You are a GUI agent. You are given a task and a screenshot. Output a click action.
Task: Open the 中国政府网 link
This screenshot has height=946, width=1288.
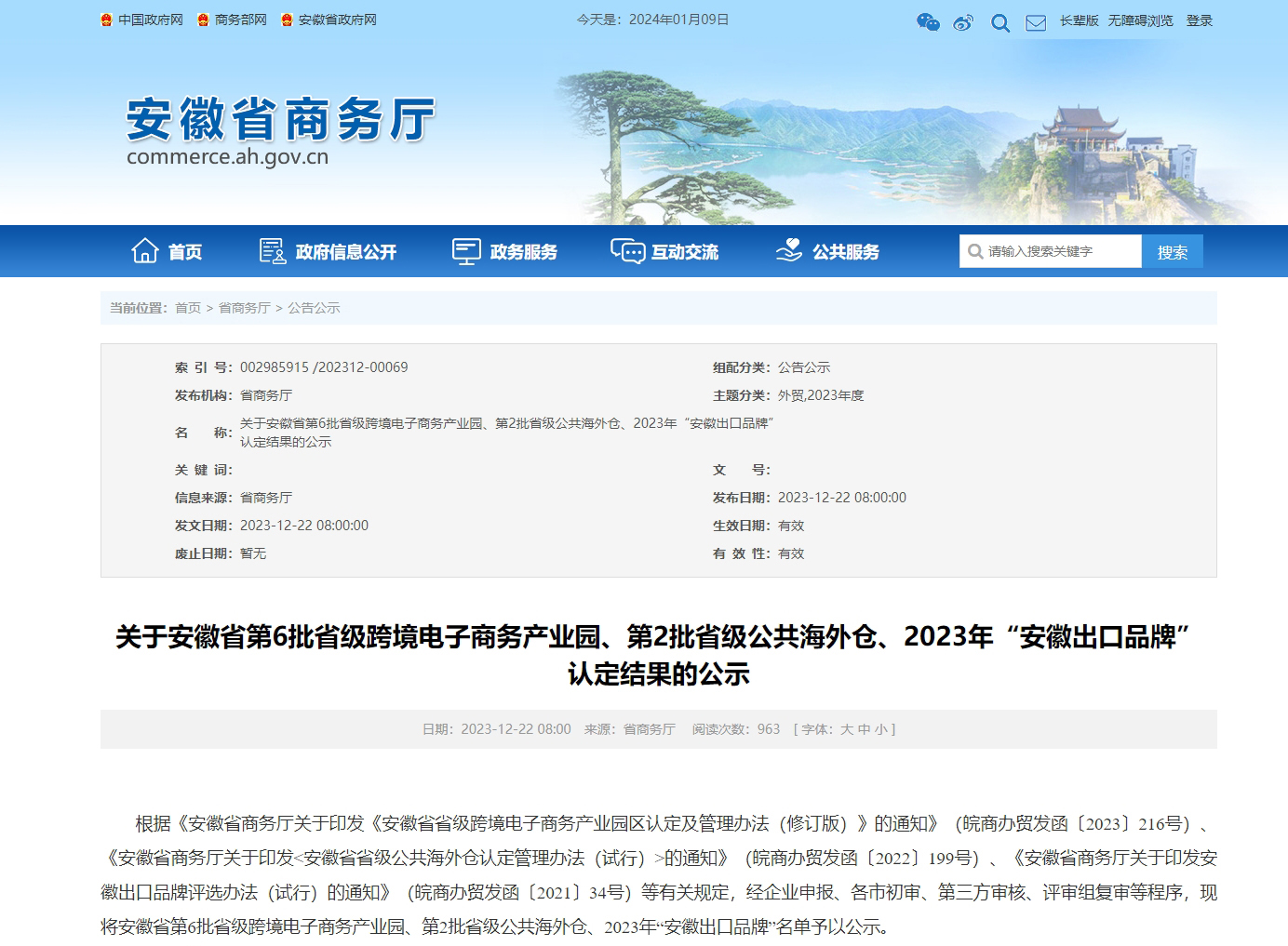150,20
